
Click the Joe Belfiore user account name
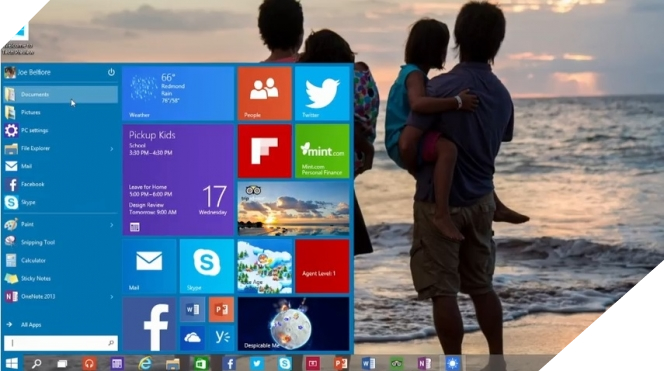point(34,72)
